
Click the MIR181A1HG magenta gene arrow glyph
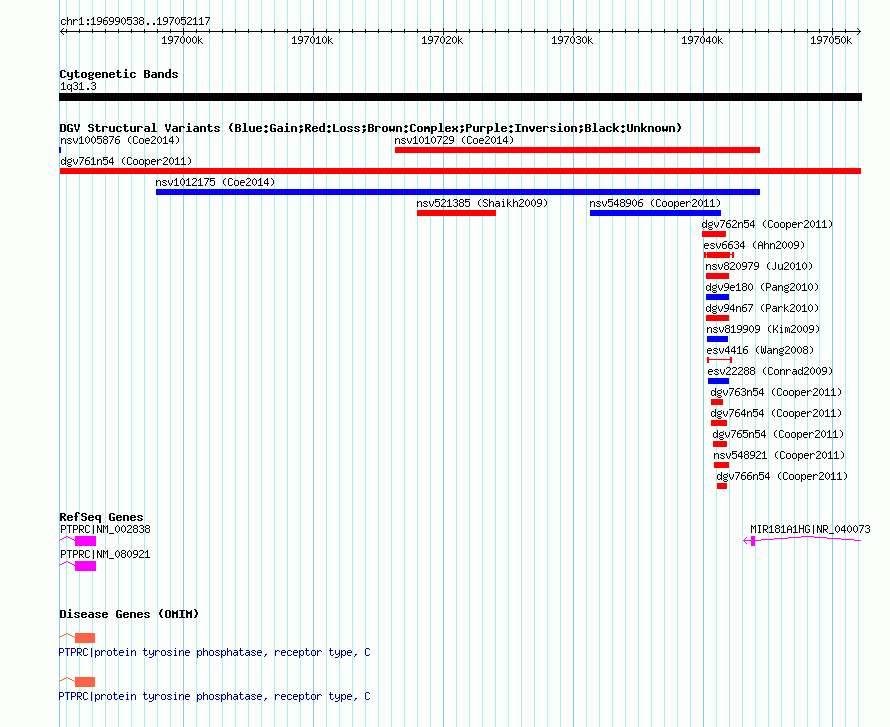pos(802,540)
